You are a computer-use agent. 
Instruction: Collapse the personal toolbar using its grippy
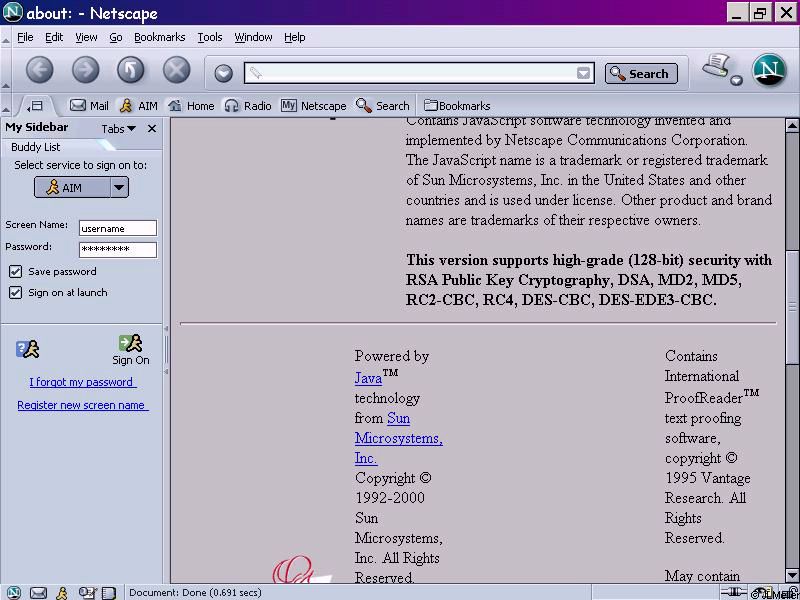coord(6,106)
